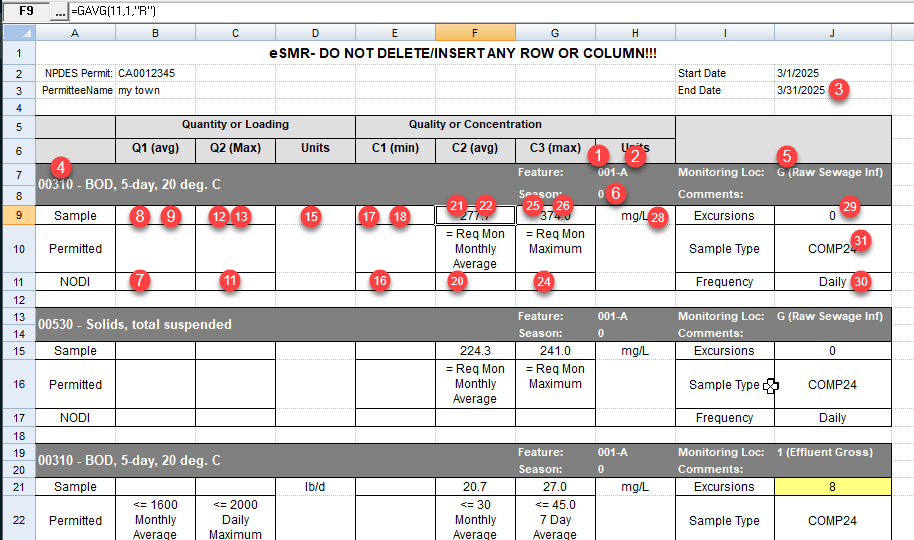Click red callout 4 above BOD header
914x540 pixels.
click(x=62, y=166)
